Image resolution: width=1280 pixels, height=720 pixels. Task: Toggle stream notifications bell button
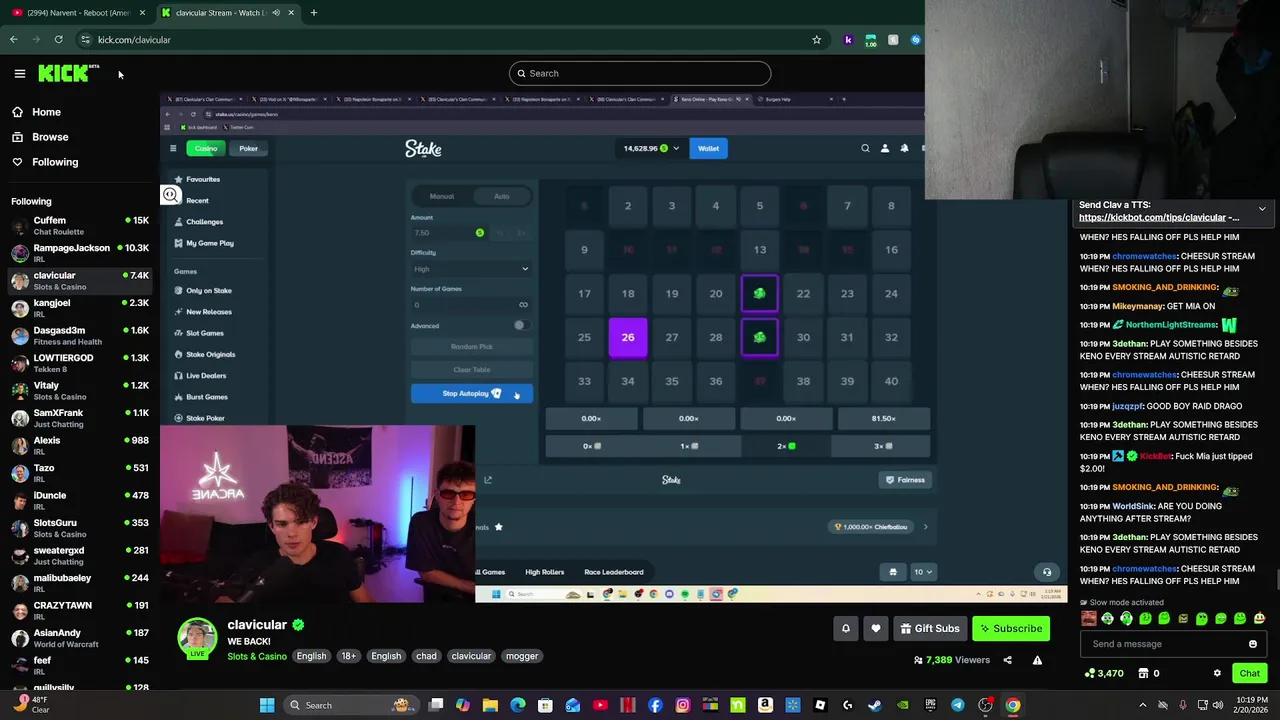(845, 628)
